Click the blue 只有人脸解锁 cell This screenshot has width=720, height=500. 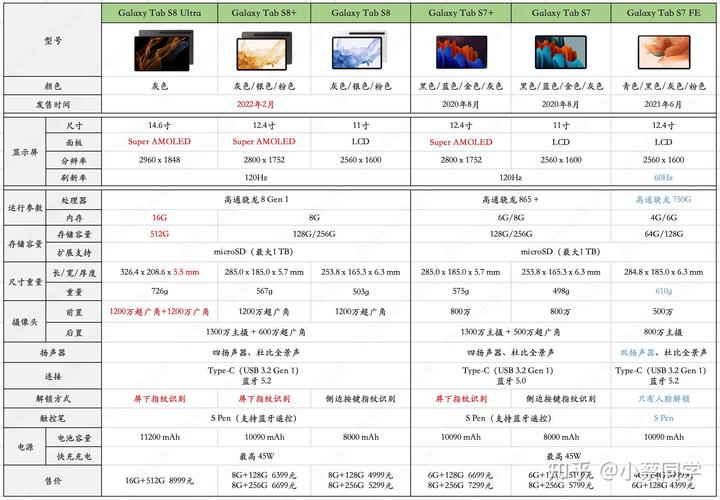(x=663, y=399)
